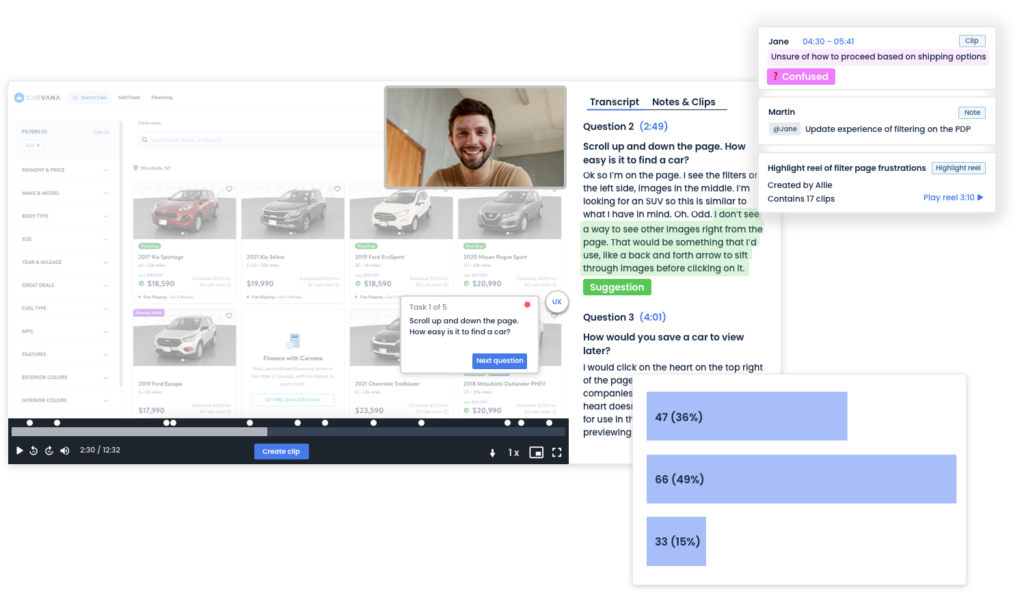Switch the player to fullscreen
The image size is (1024, 592).
coord(557,452)
